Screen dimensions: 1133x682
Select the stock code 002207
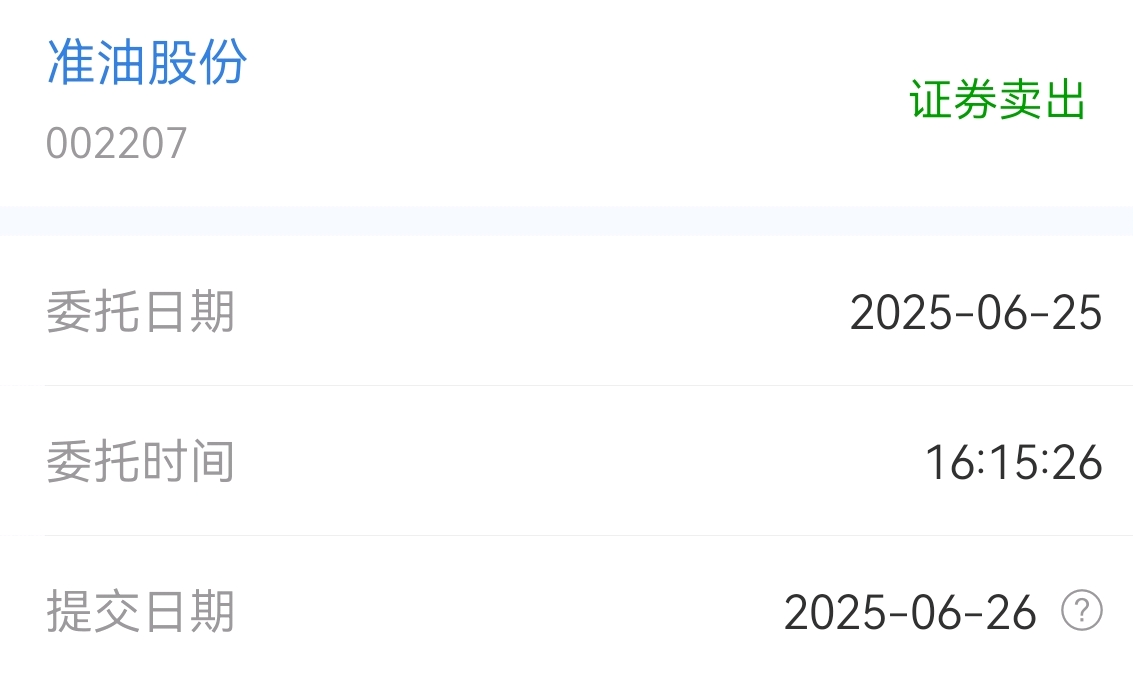pyautogui.click(x=116, y=143)
